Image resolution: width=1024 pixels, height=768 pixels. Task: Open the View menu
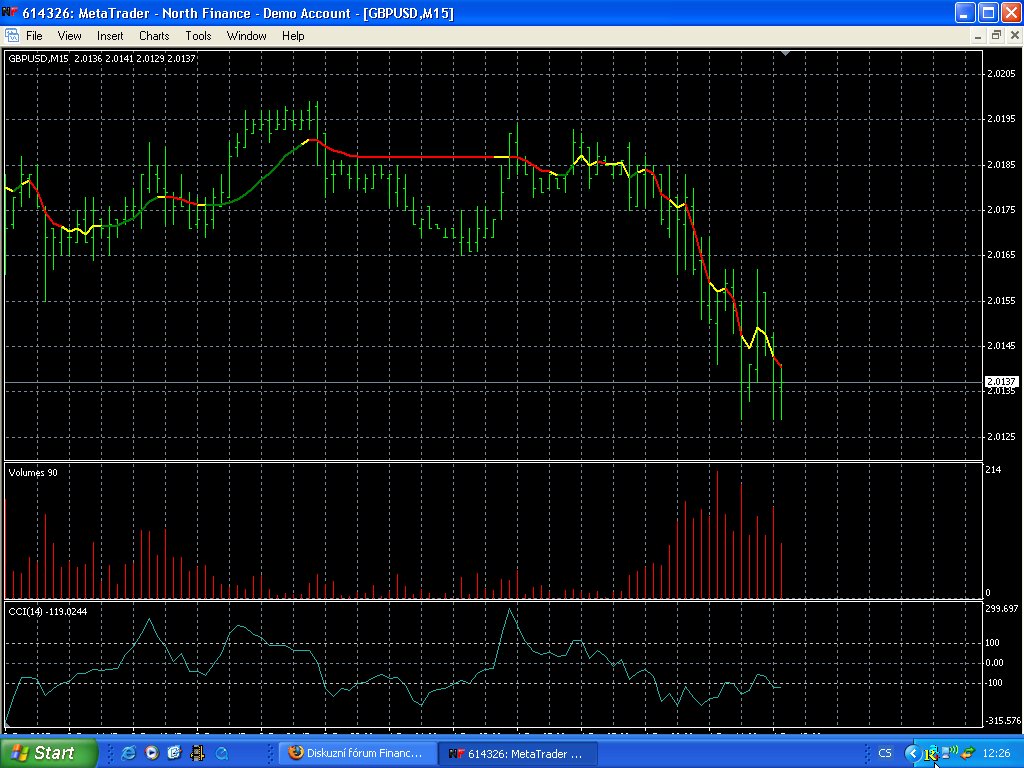(x=70, y=35)
